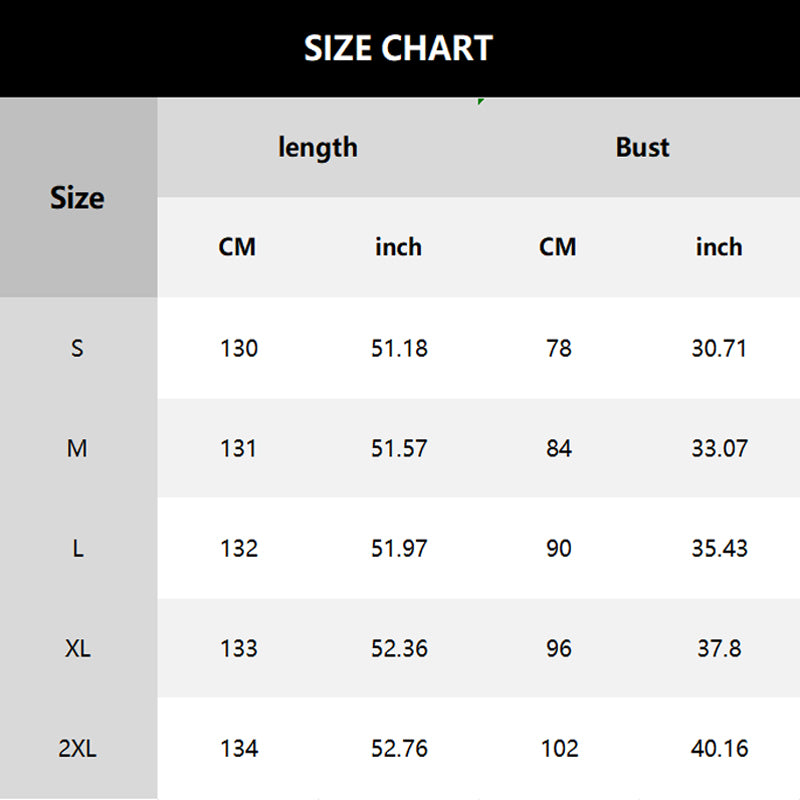Viewport: 800px width, 800px height.
Task: Click the 90 bust CM cell
Action: pyautogui.click(x=559, y=548)
